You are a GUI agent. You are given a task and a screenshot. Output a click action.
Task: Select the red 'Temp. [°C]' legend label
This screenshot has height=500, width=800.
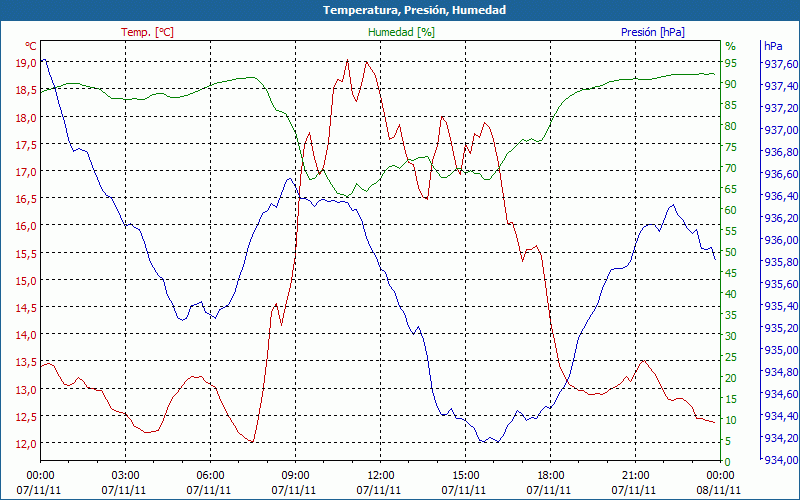tap(147, 32)
